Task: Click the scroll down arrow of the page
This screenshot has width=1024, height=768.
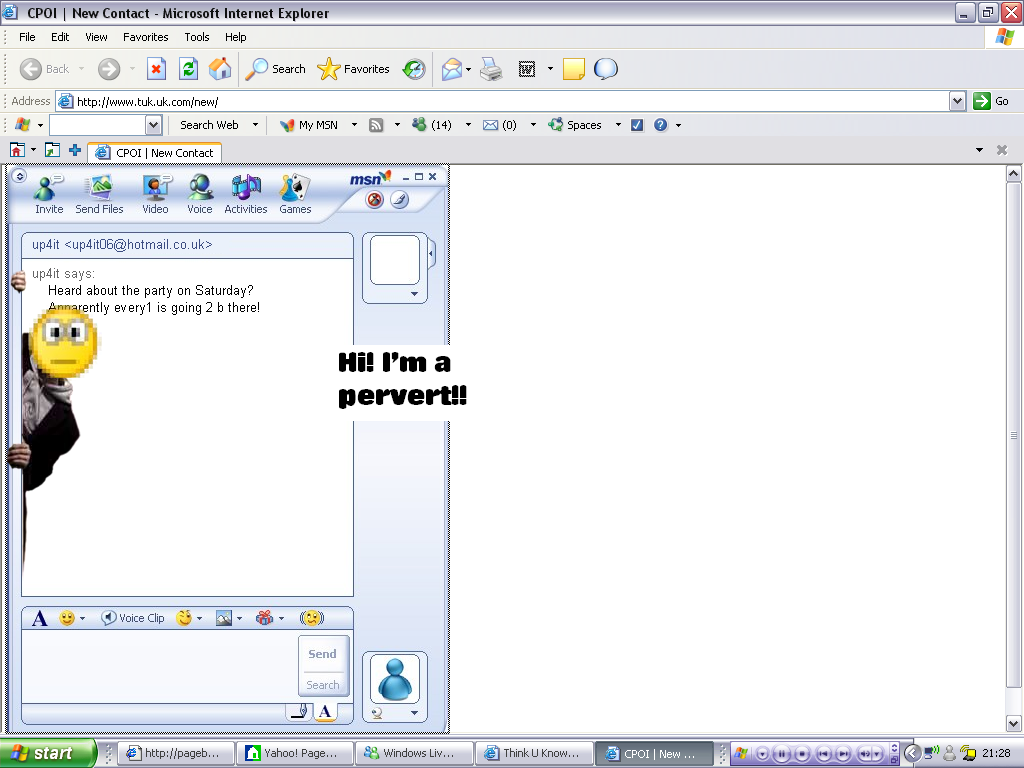Action: click(1014, 723)
